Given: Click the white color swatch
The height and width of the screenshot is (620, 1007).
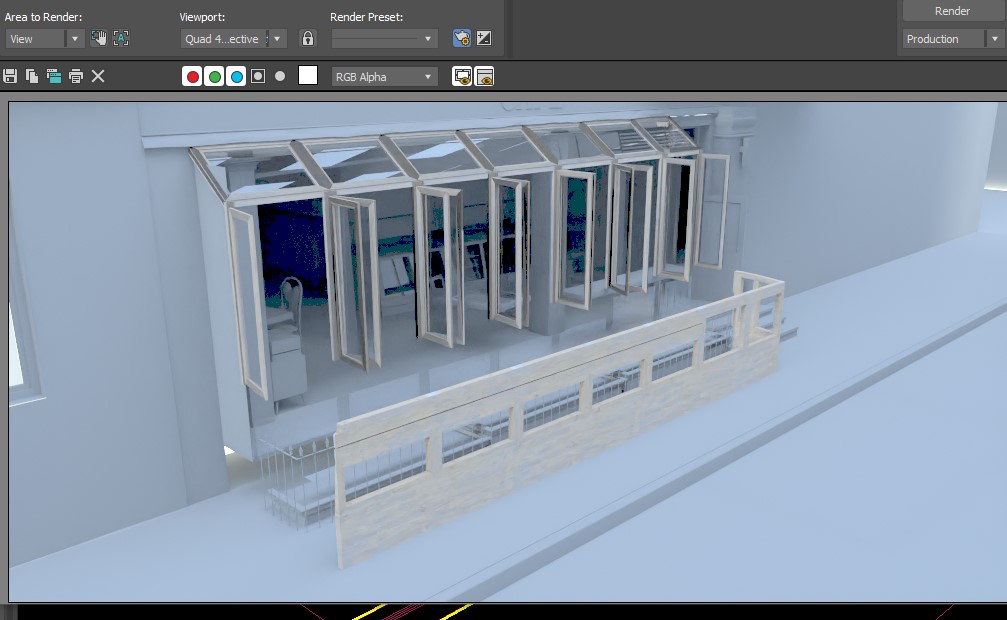Looking at the screenshot, I should [x=308, y=76].
